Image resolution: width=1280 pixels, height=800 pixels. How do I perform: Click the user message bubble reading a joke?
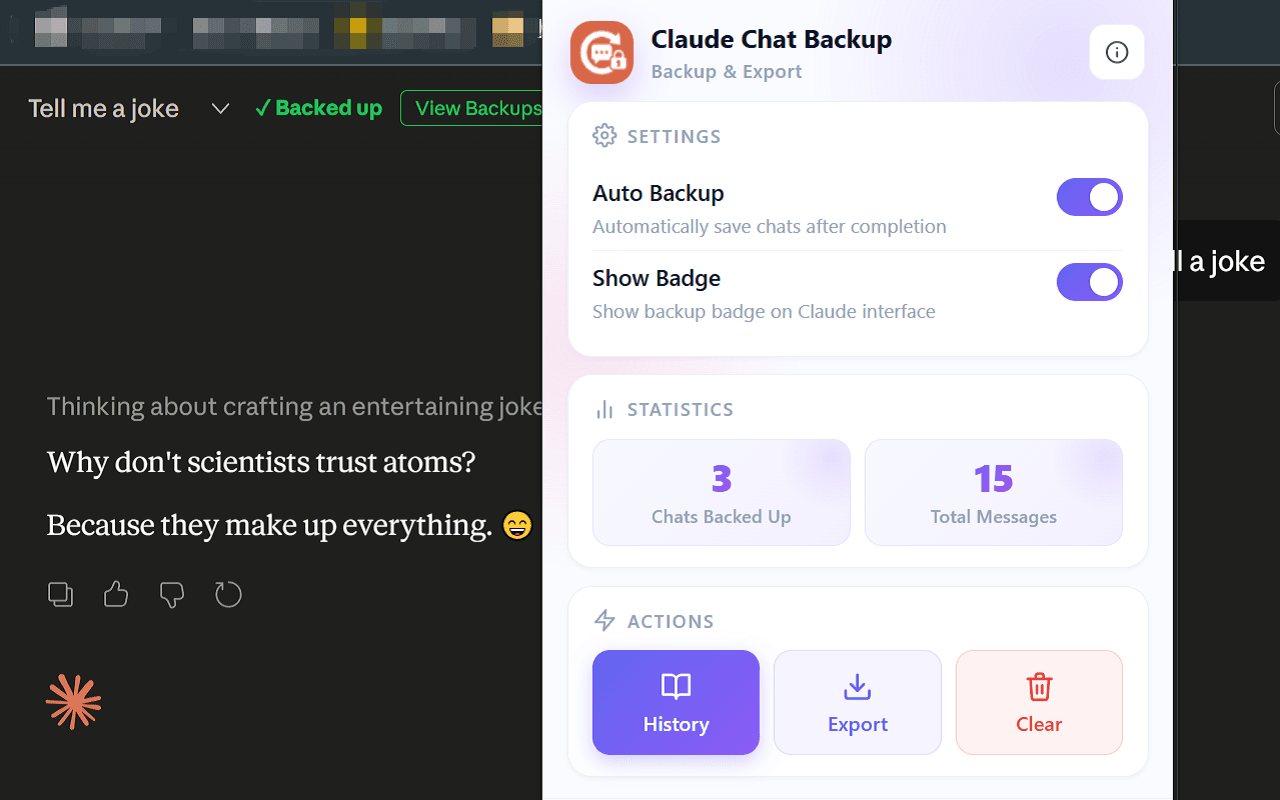pyautogui.click(x=1225, y=261)
